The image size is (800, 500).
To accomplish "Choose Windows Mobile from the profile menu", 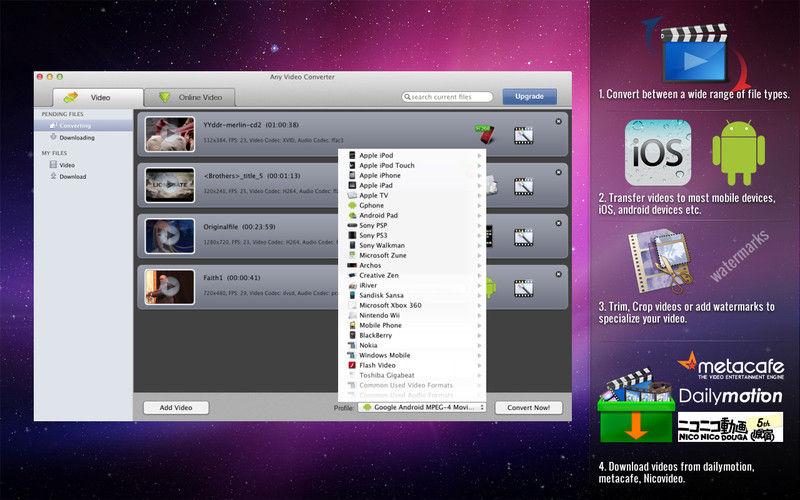I will click(412, 355).
